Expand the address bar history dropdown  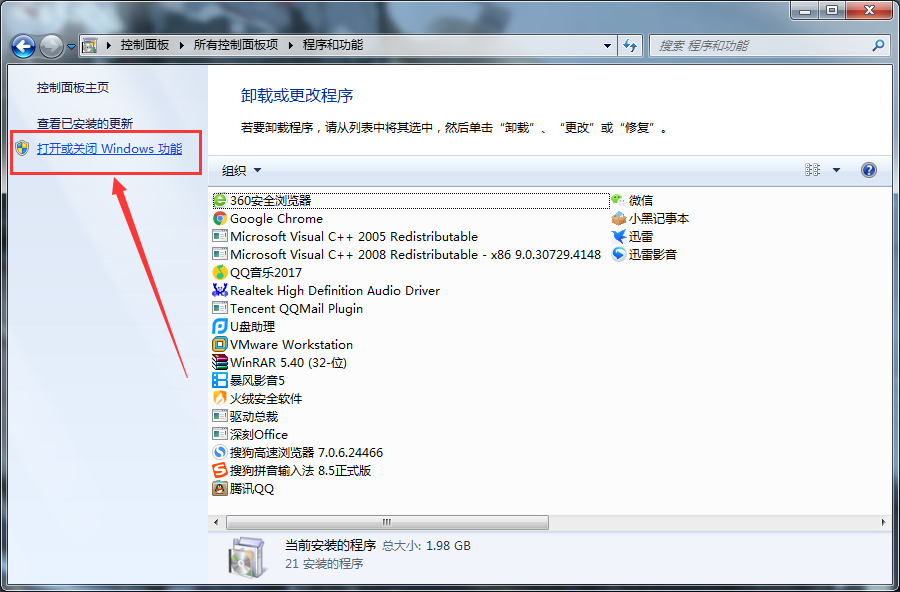pos(607,45)
